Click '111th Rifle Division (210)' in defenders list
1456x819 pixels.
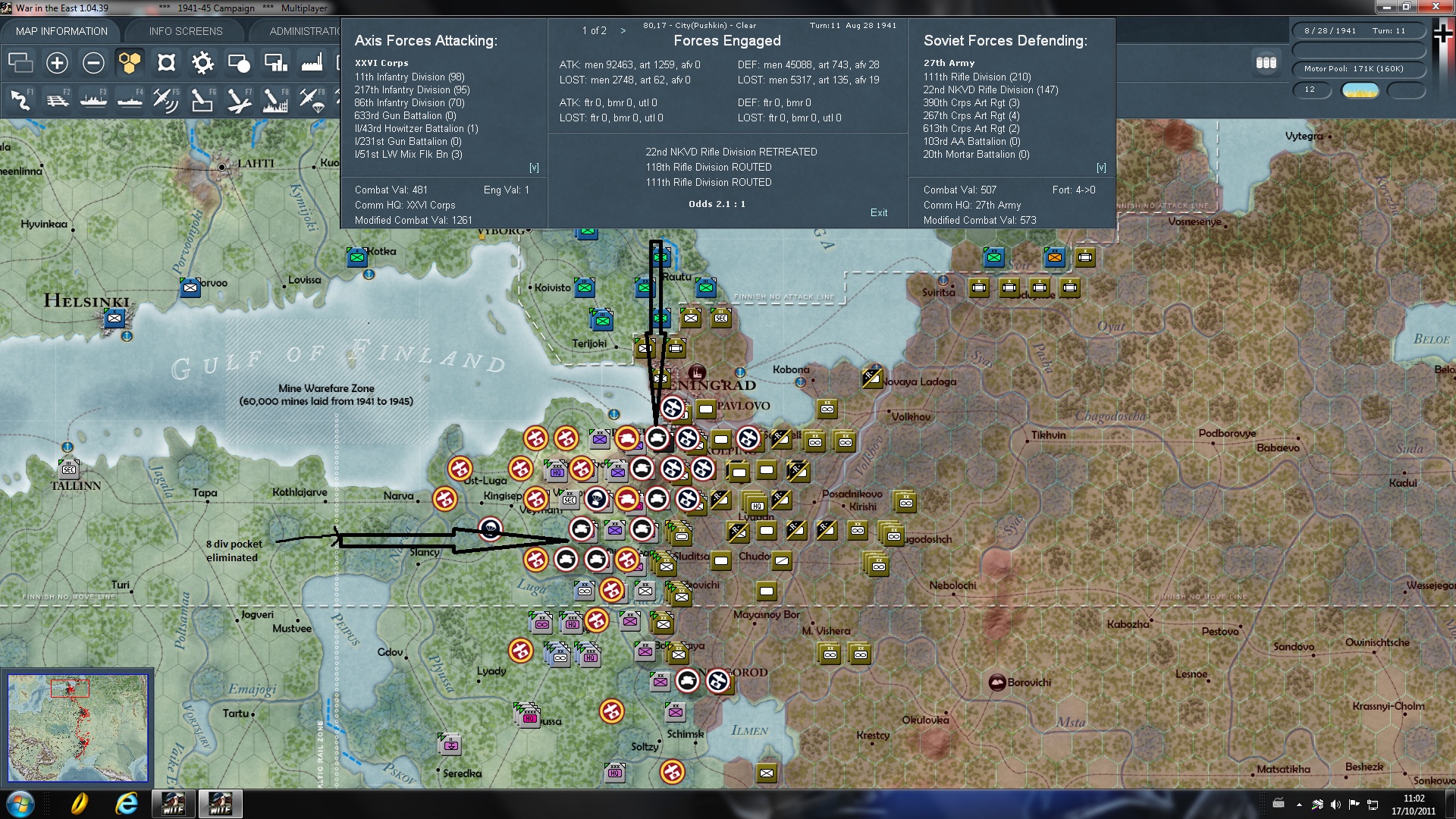pos(977,77)
